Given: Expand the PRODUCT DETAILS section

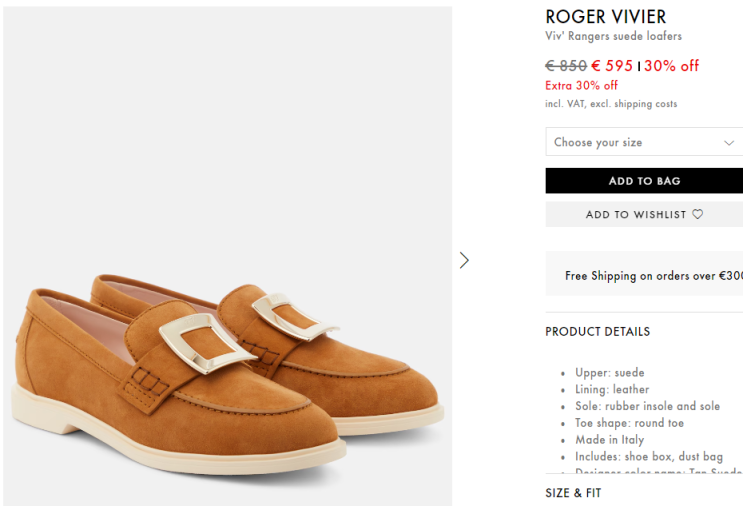Looking at the screenshot, I should pos(597,331).
